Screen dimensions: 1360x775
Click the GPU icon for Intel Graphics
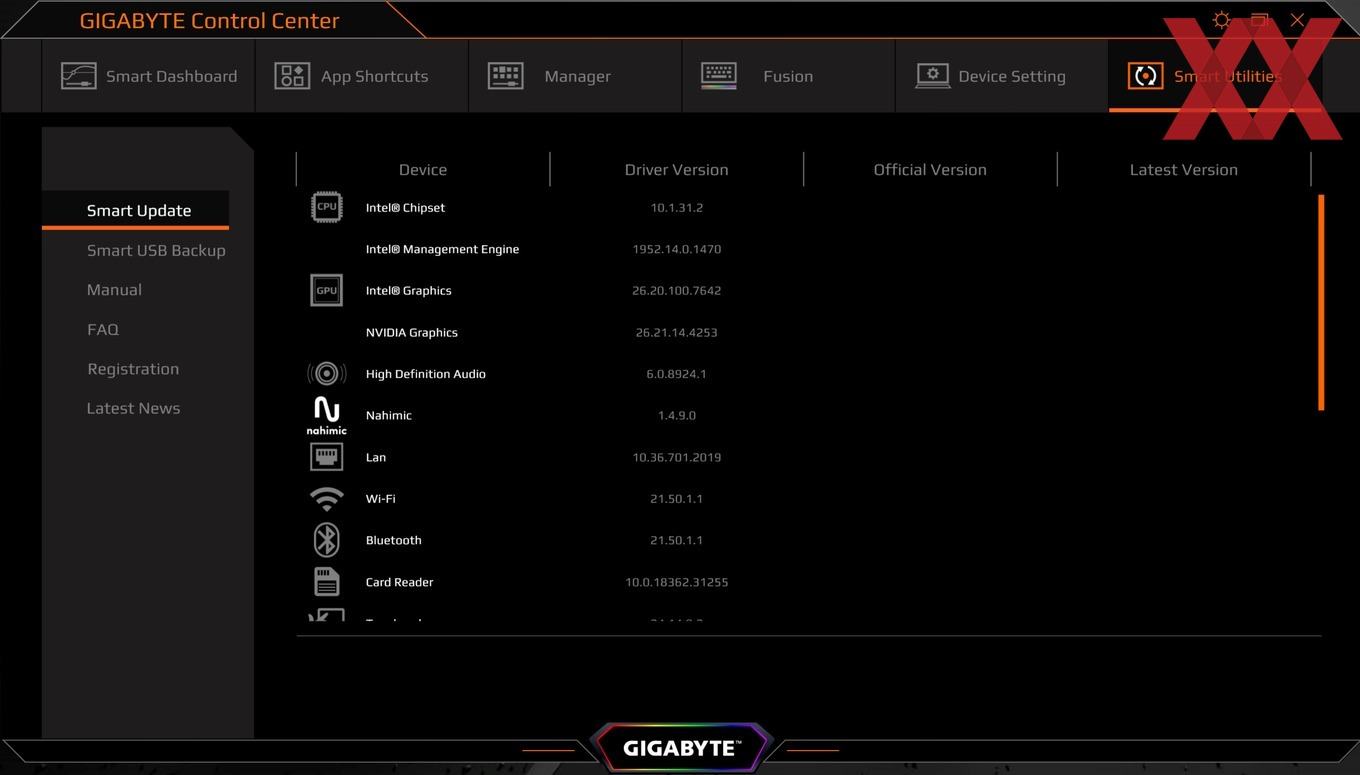click(327, 290)
